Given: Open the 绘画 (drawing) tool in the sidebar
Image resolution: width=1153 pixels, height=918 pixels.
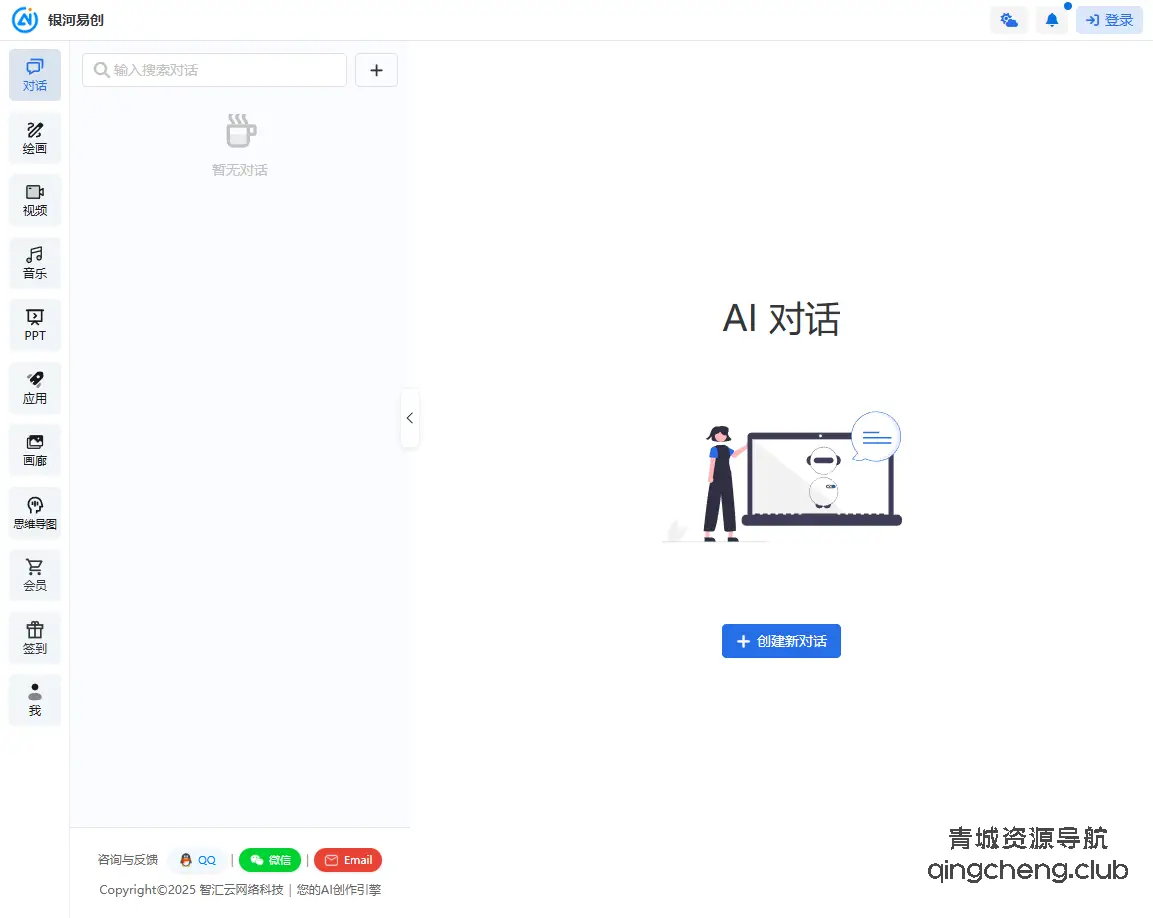Looking at the screenshot, I should 34,137.
